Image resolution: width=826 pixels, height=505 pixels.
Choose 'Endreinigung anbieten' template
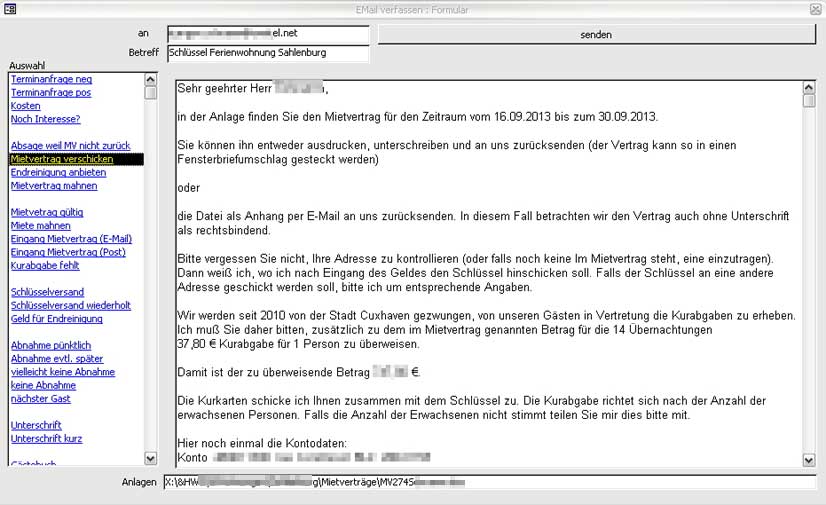point(58,172)
